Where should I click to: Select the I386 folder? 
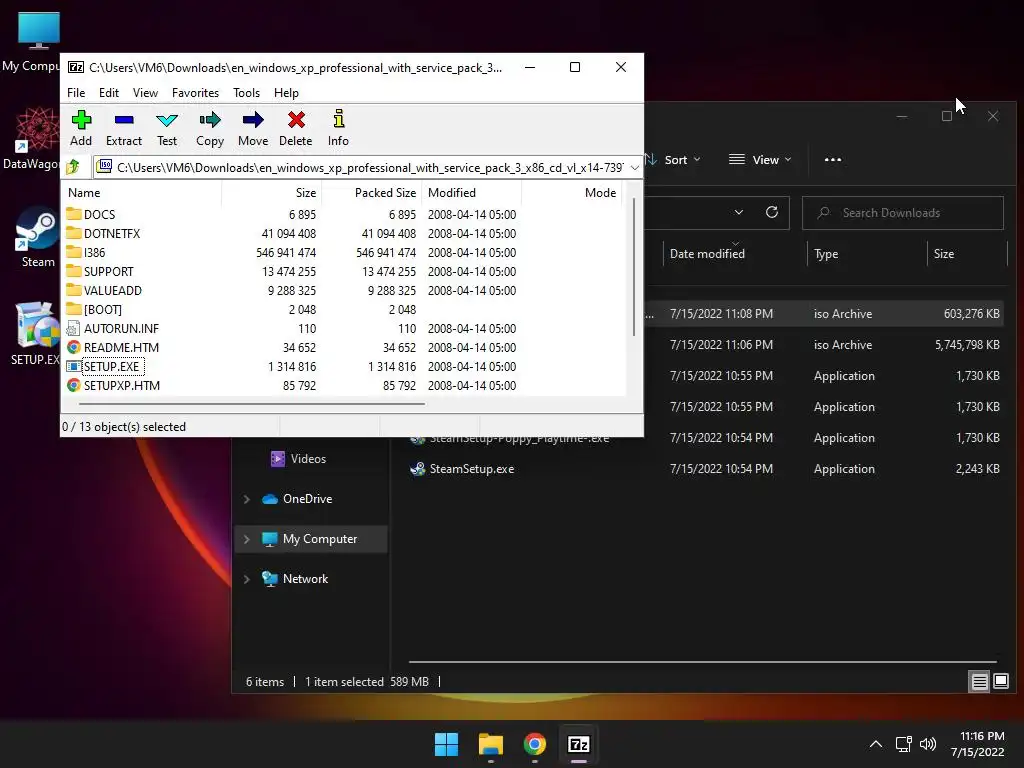tap(86, 253)
